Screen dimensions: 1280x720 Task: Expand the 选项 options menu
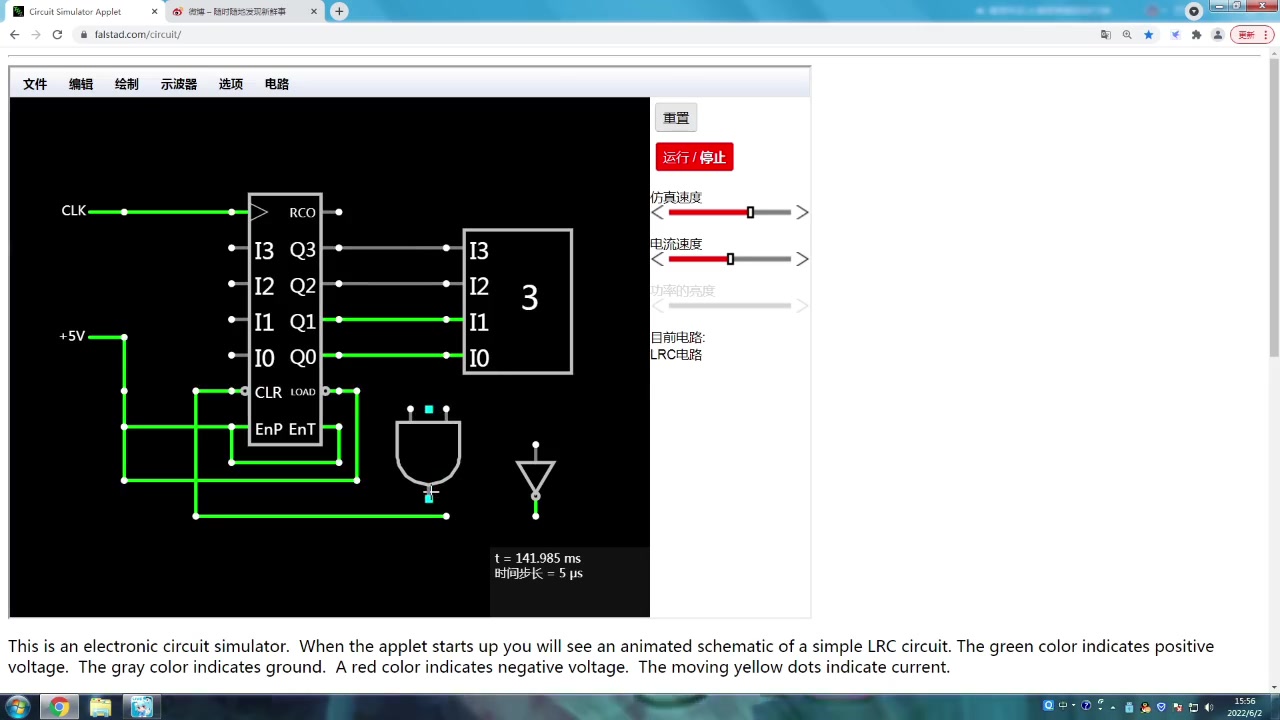231,84
